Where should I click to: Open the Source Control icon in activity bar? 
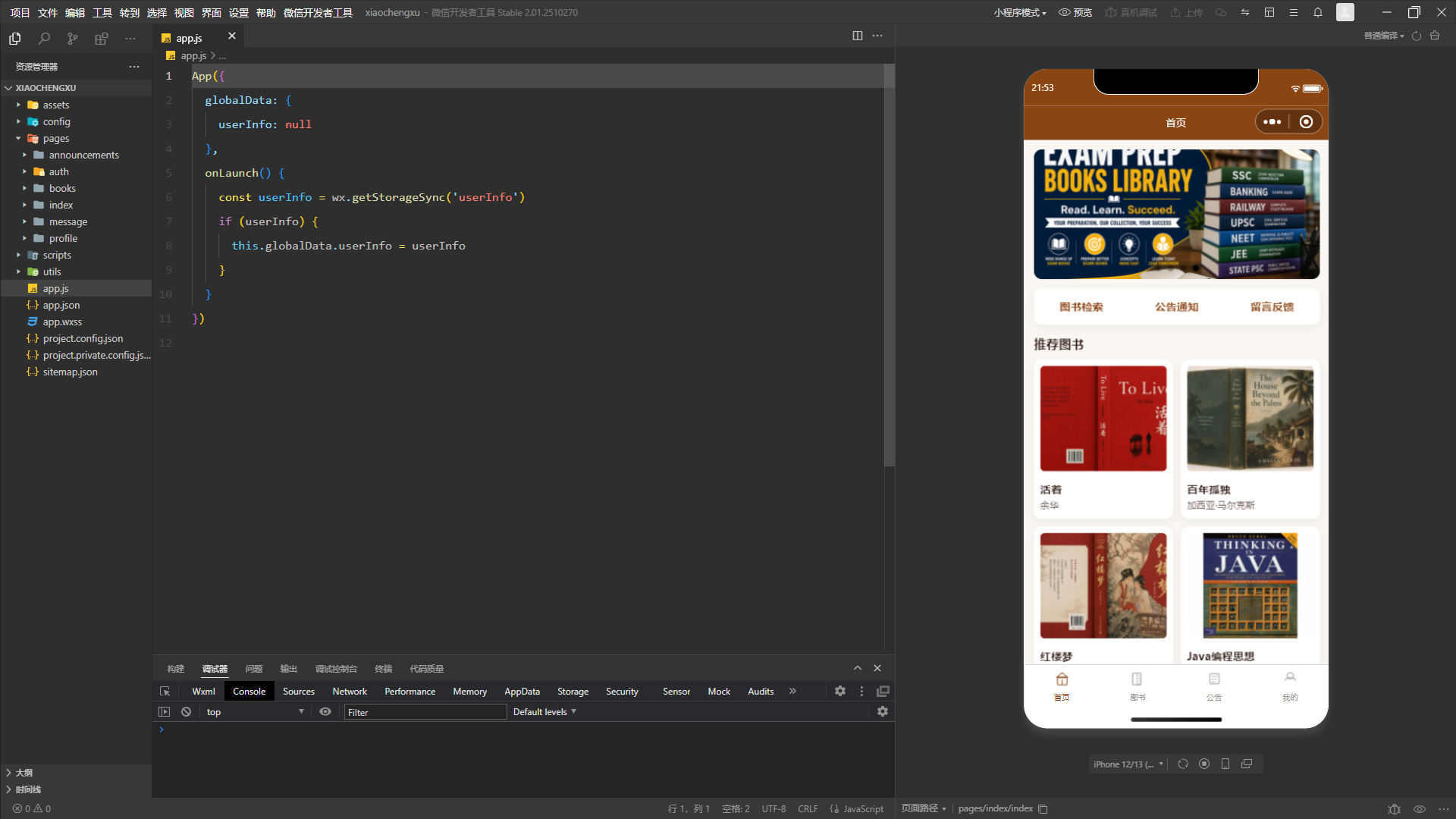[73, 38]
